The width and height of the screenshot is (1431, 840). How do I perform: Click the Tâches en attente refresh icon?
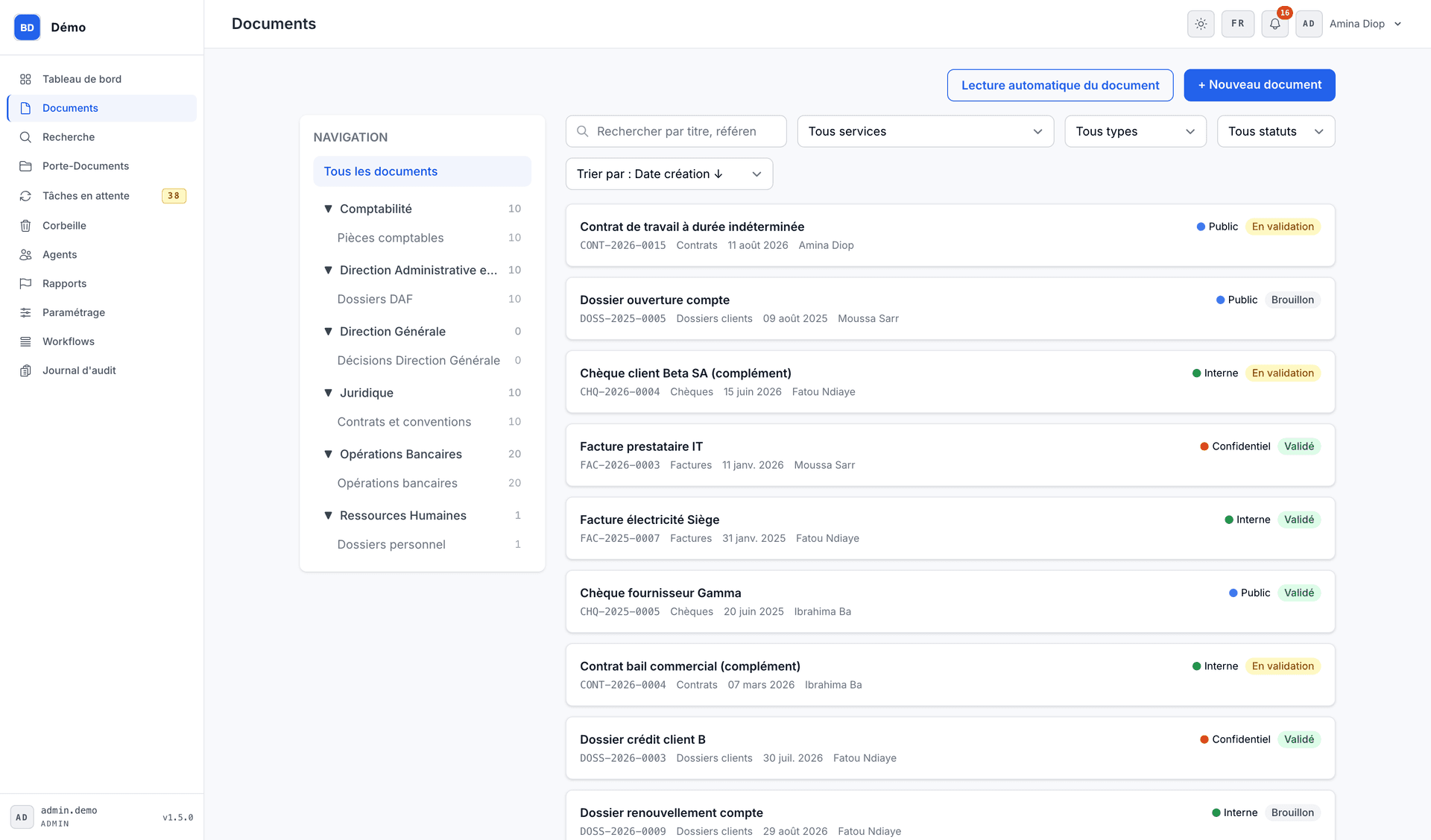(x=25, y=196)
